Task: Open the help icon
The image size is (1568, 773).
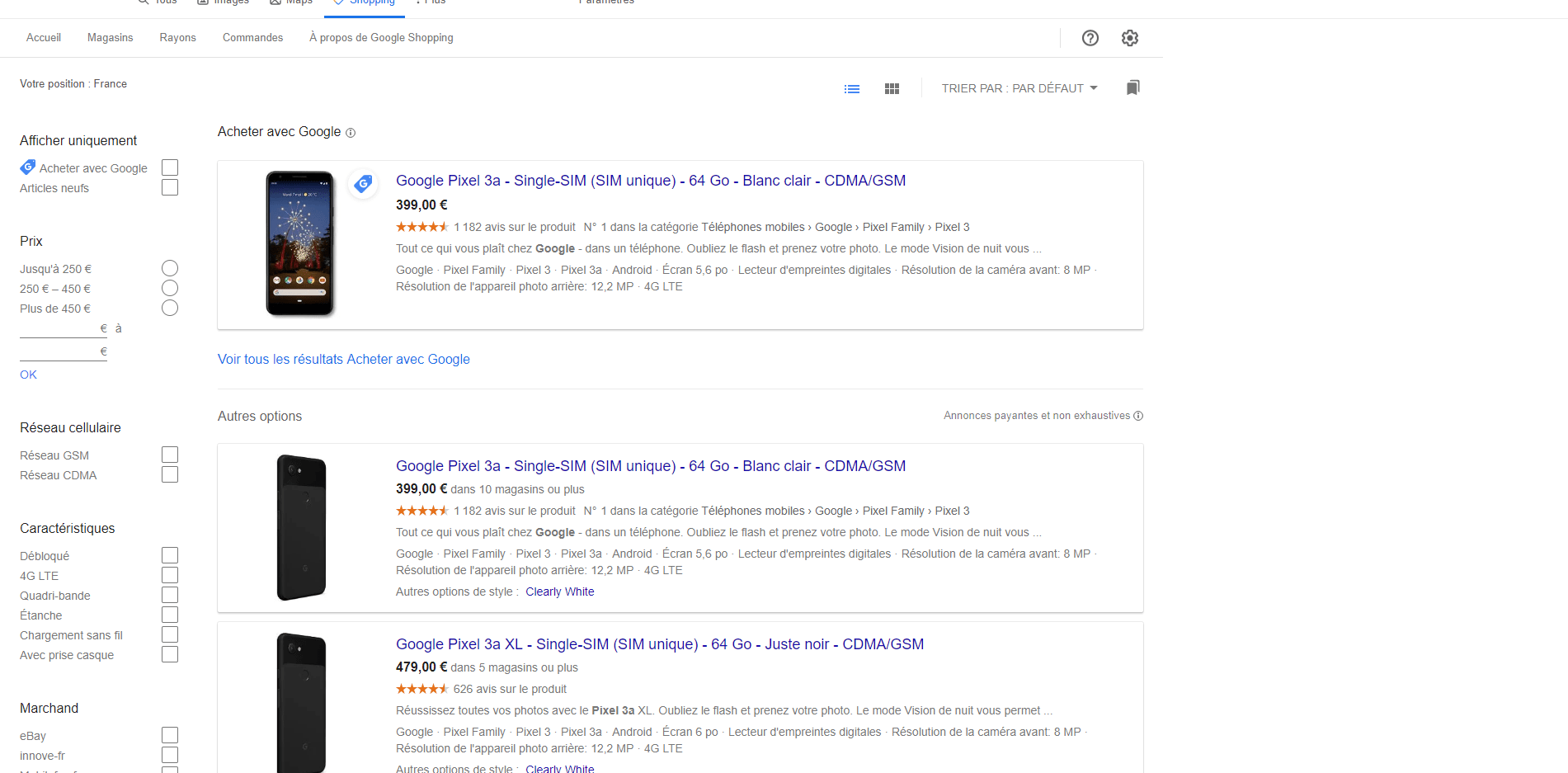Action: point(1090,38)
